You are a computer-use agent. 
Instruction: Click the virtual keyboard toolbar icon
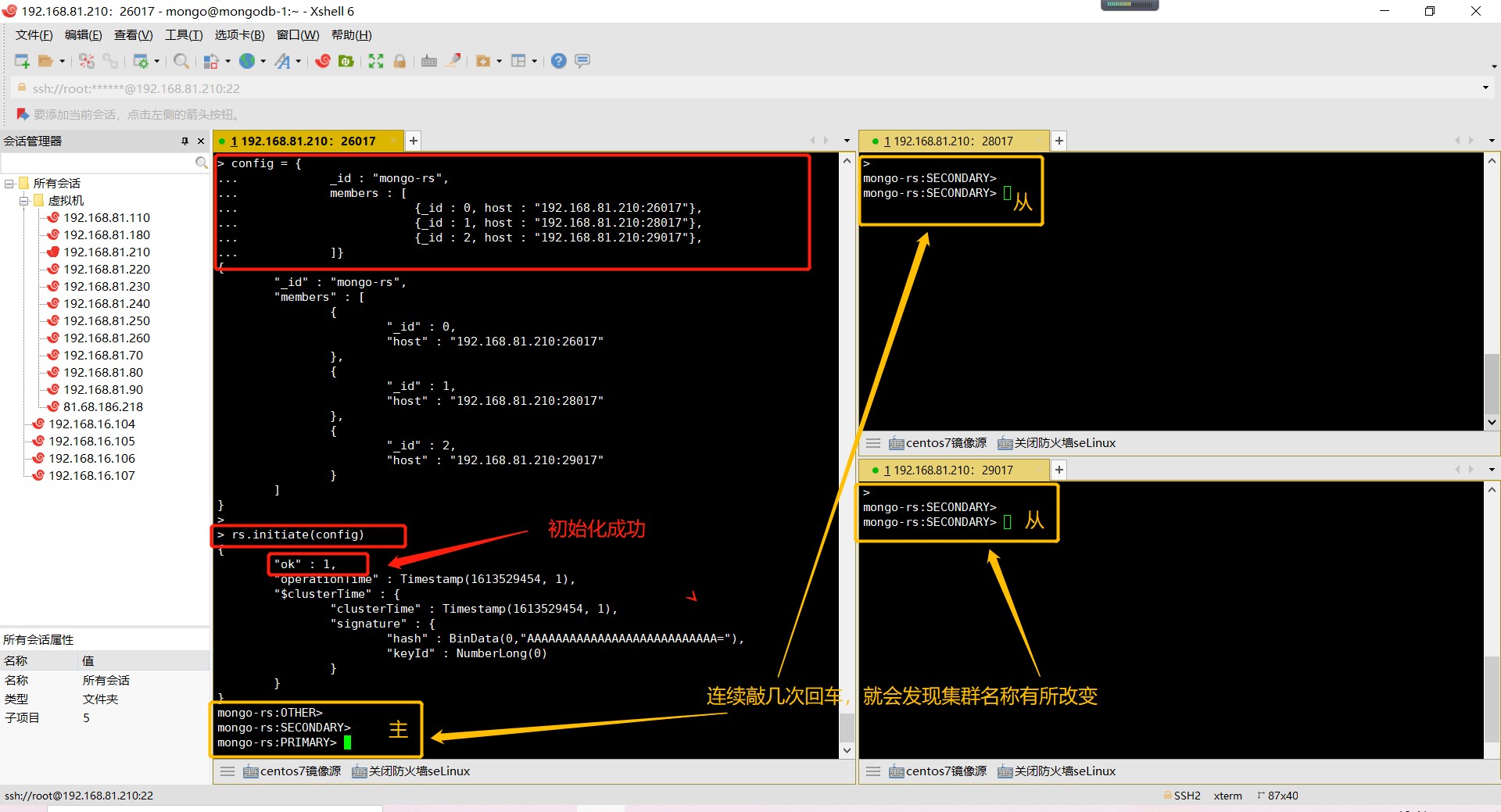pos(429,61)
